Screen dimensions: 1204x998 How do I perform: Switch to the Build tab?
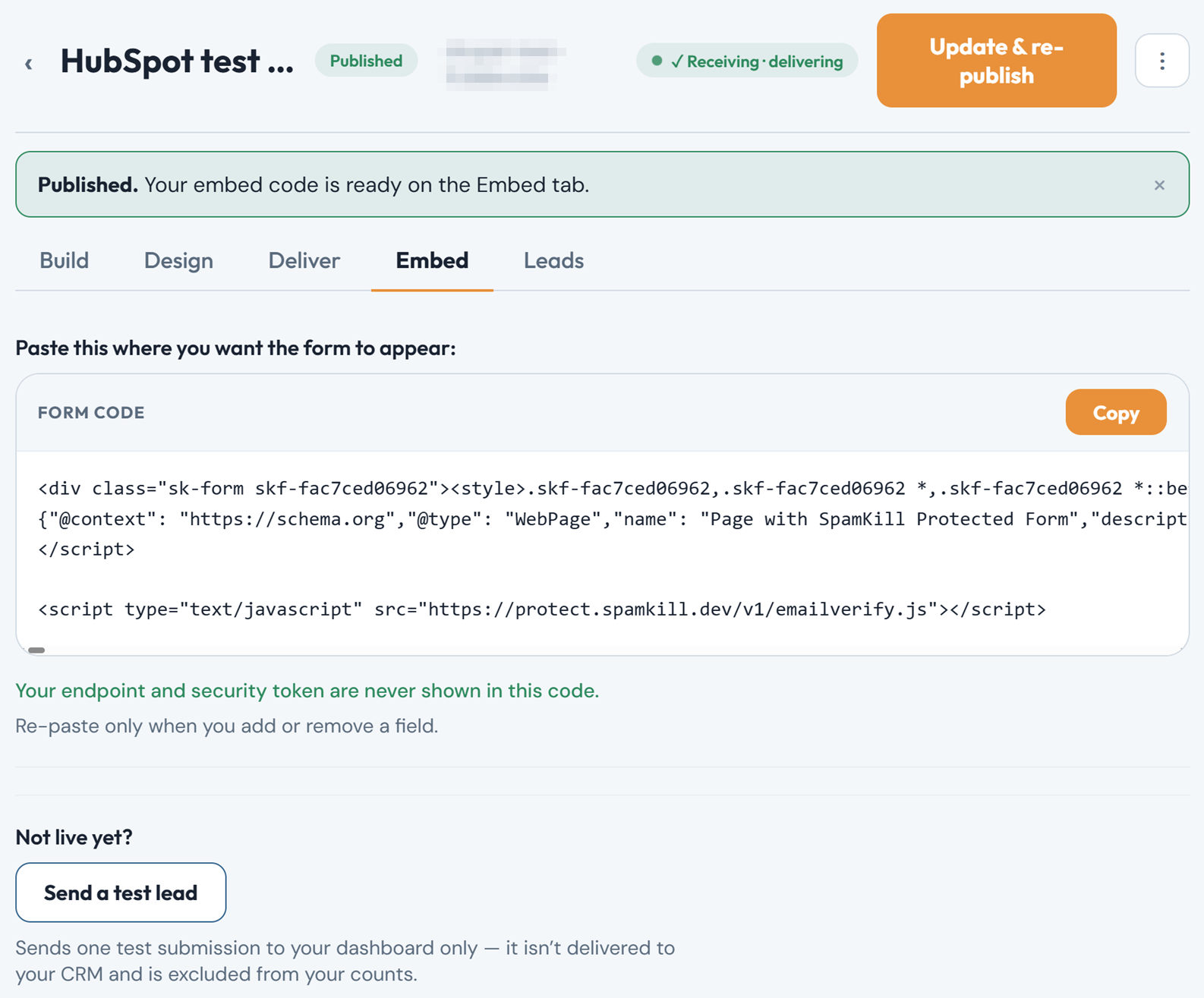(65, 260)
